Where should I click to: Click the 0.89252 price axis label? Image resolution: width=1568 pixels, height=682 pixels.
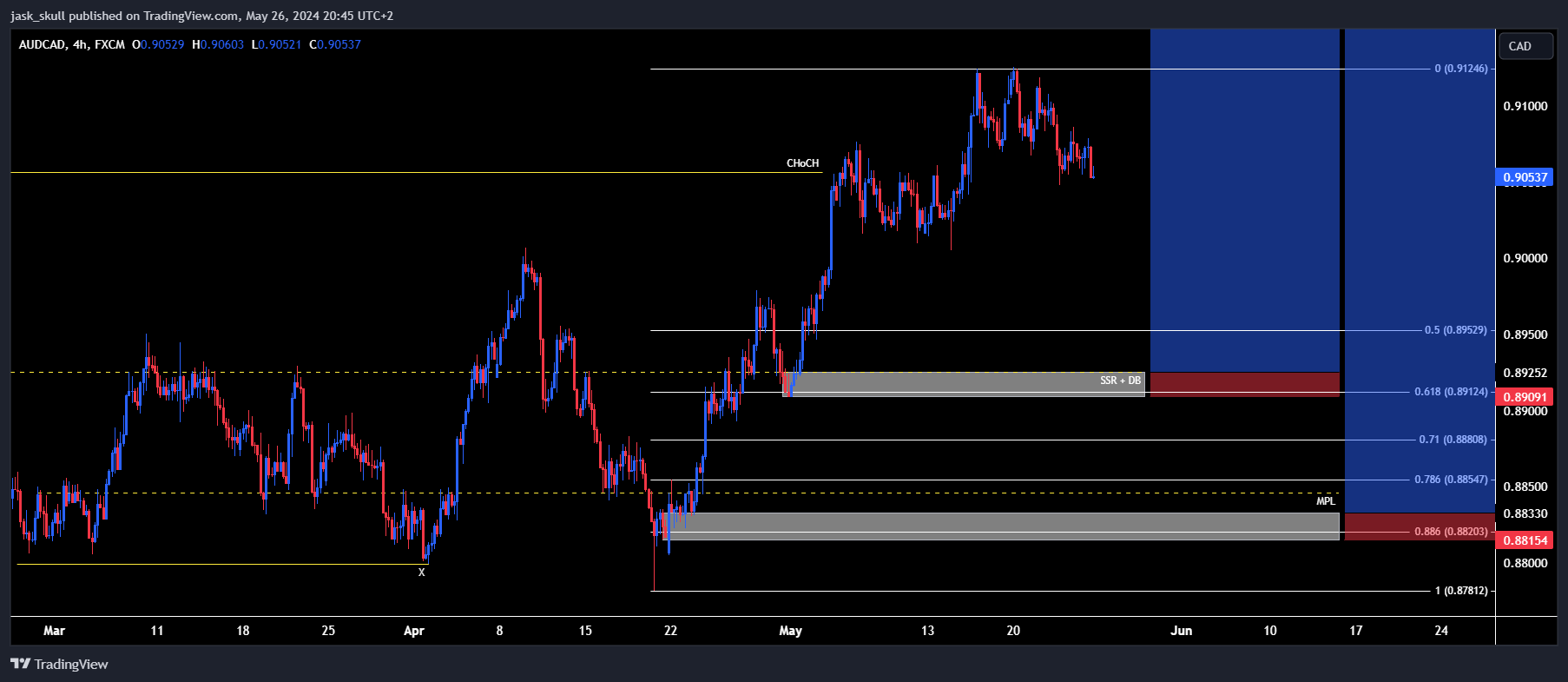(x=1525, y=373)
